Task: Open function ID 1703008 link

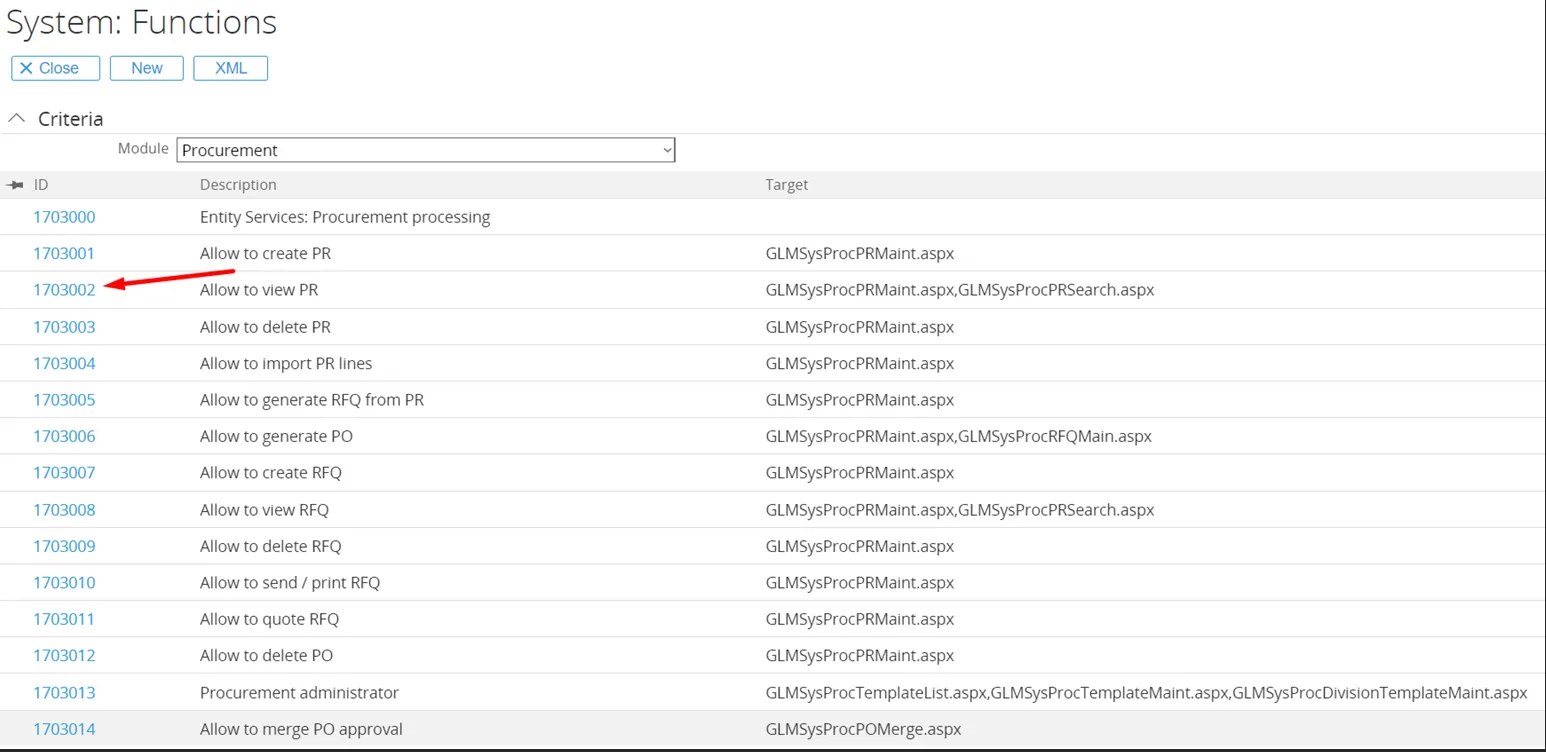Action: 64,510
